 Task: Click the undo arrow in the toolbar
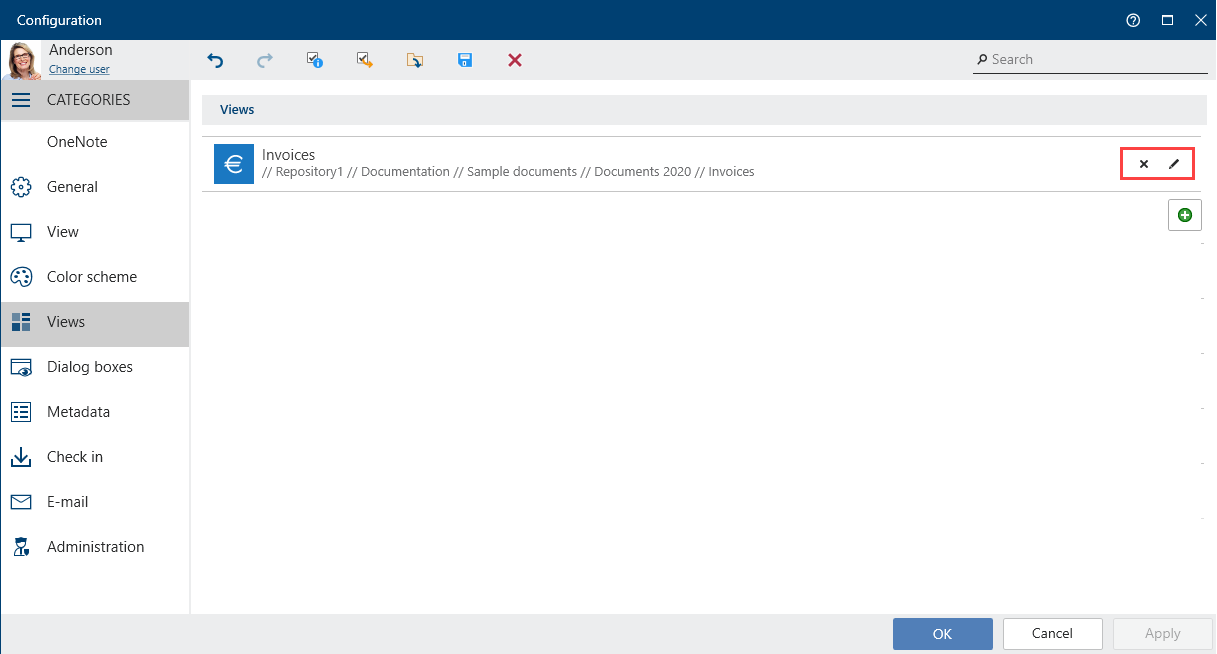click(215, 60)
